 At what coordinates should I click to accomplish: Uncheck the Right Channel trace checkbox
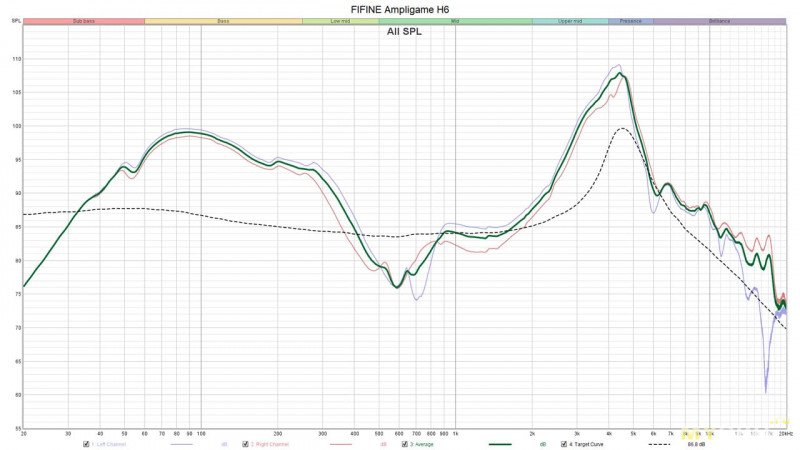[245, 444]
